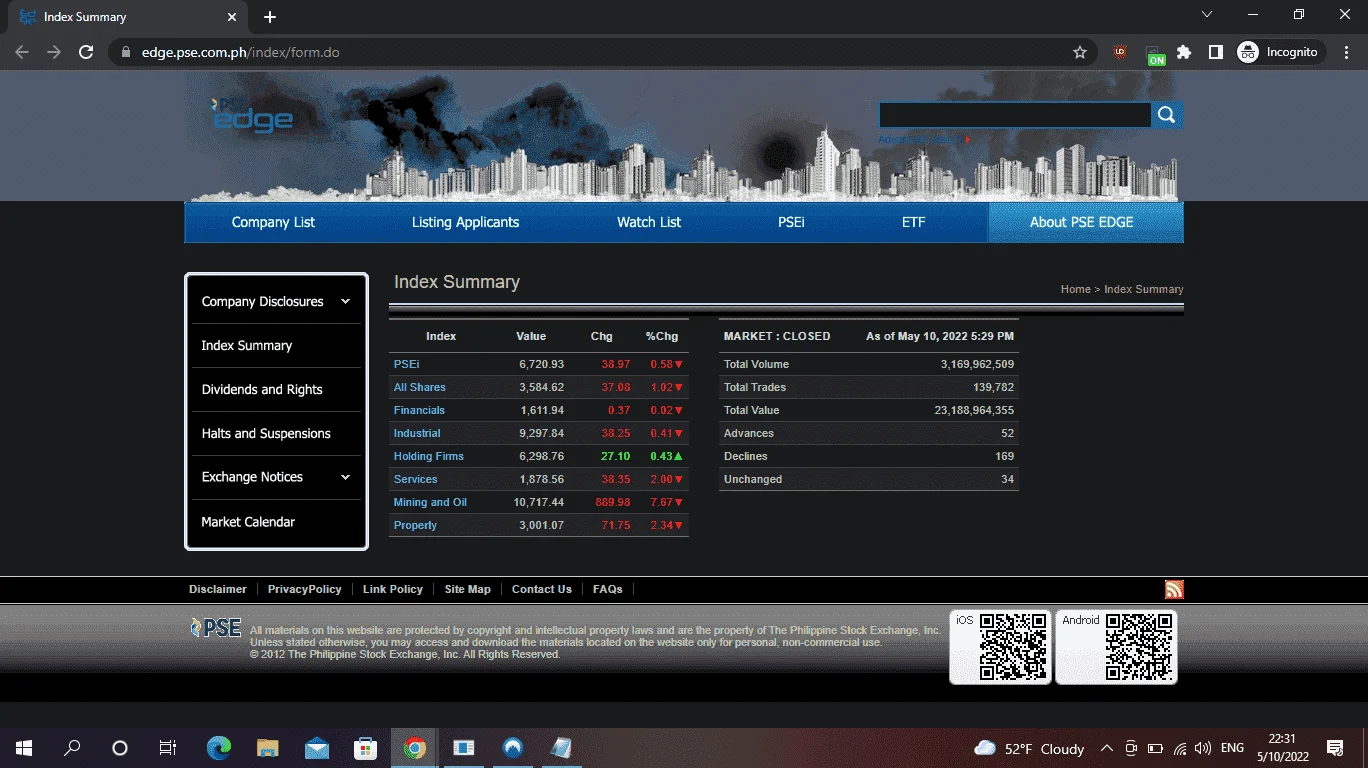The width and height of the screenshot is (1368, 768).
Task: Open the Services index link
Action: [x=416, y=479]
